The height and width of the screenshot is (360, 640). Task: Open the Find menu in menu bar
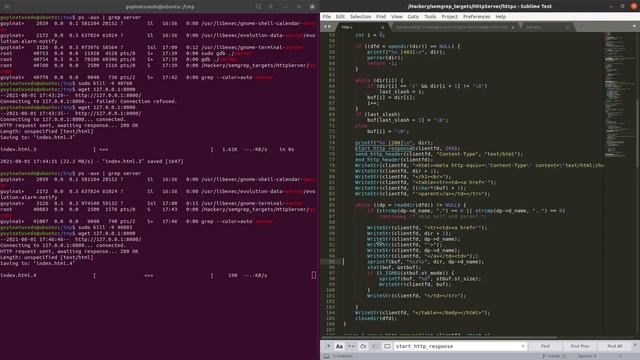381,17
